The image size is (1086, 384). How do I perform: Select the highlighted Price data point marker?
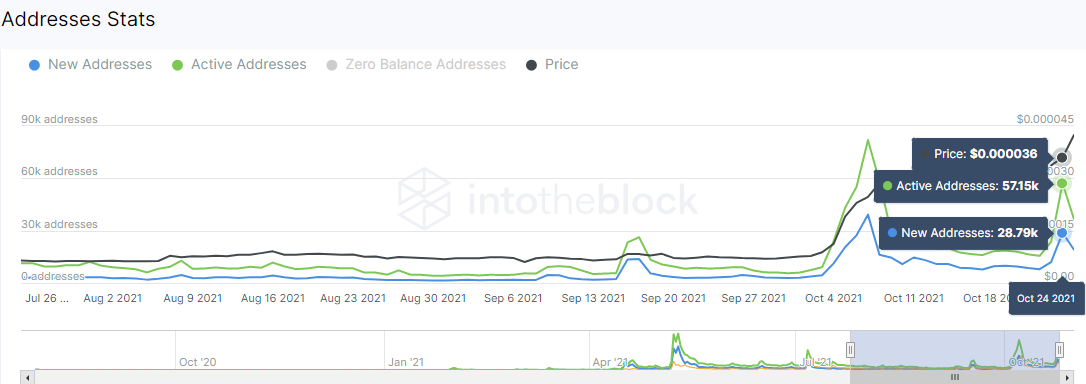pos(1062,157)
